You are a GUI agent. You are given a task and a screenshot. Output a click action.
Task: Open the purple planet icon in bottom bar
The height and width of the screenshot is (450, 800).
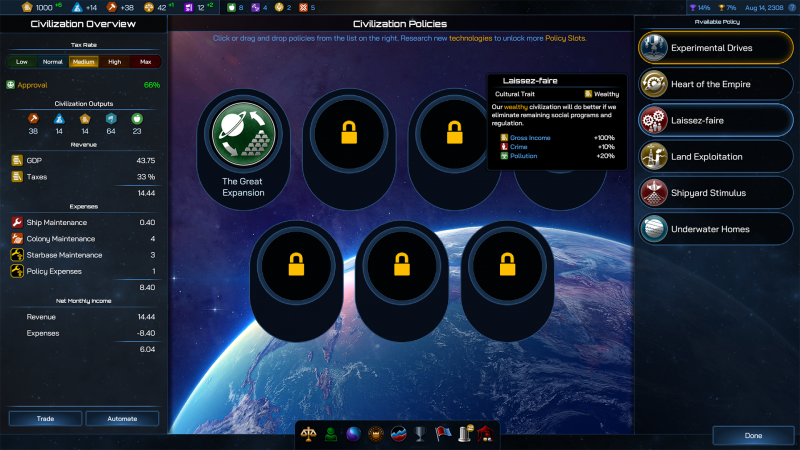coord(352,435)
